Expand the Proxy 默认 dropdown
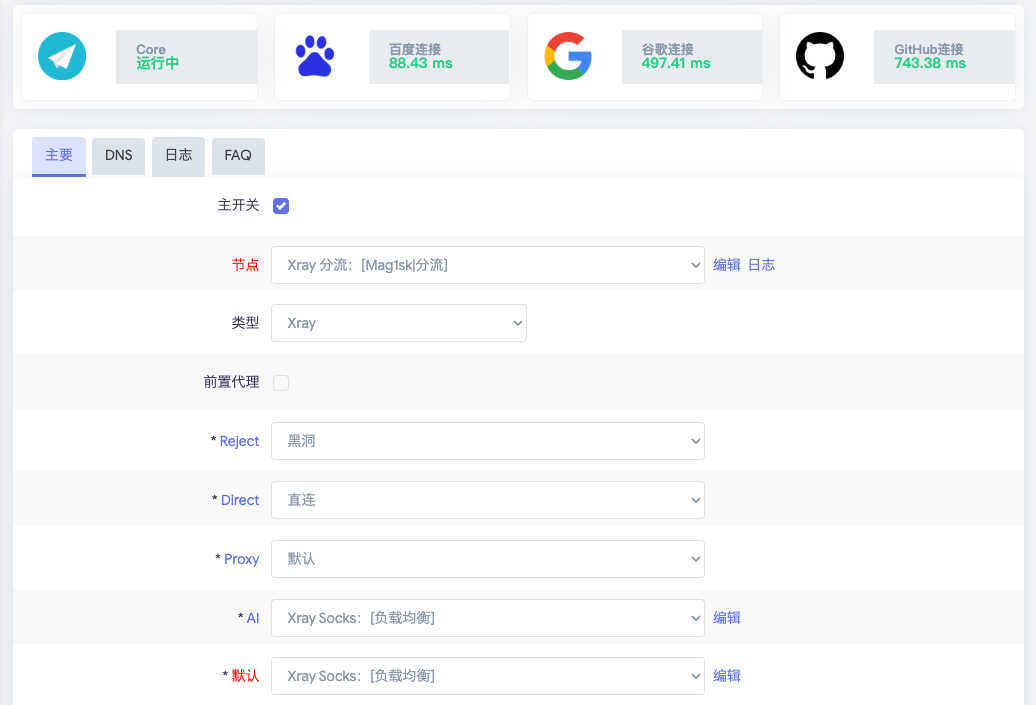This screenshot has height=705, width=1036. (487, 559)
